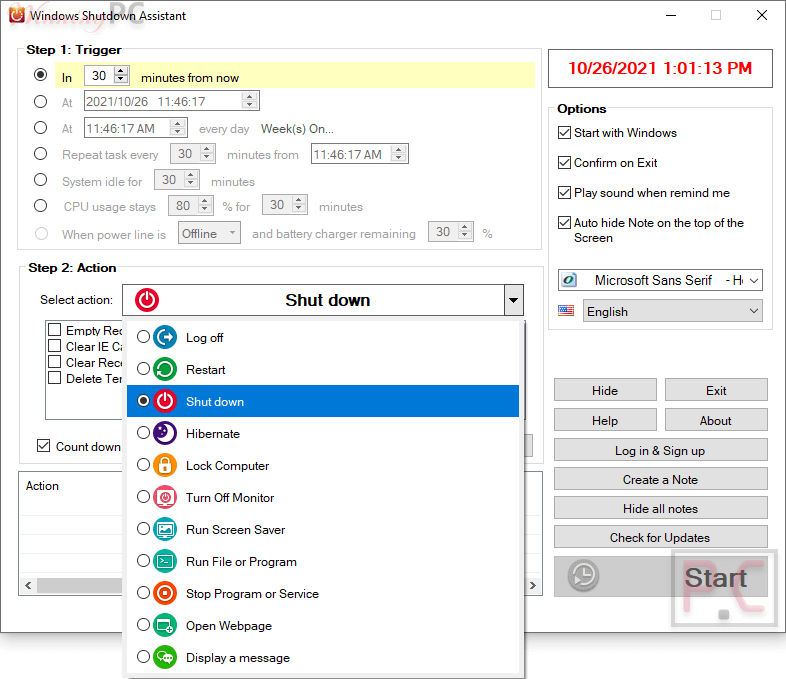Click the Exit button
The height and width of the screenshot is (679, 786).
click(x=716, y=390)
